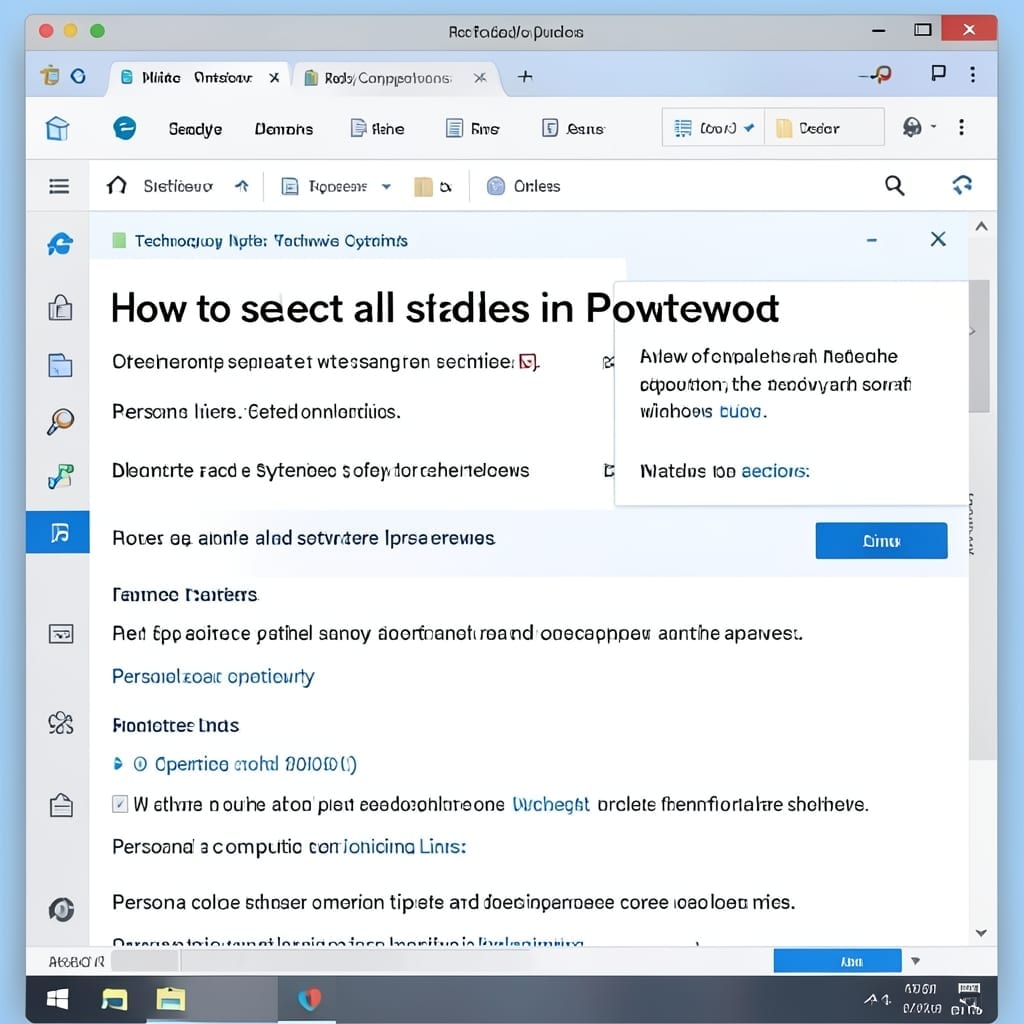Expand the Ɔpemtice σιohd item arrow
Viewport: 1024px width, 1024px height.
(x=118, y=763)
